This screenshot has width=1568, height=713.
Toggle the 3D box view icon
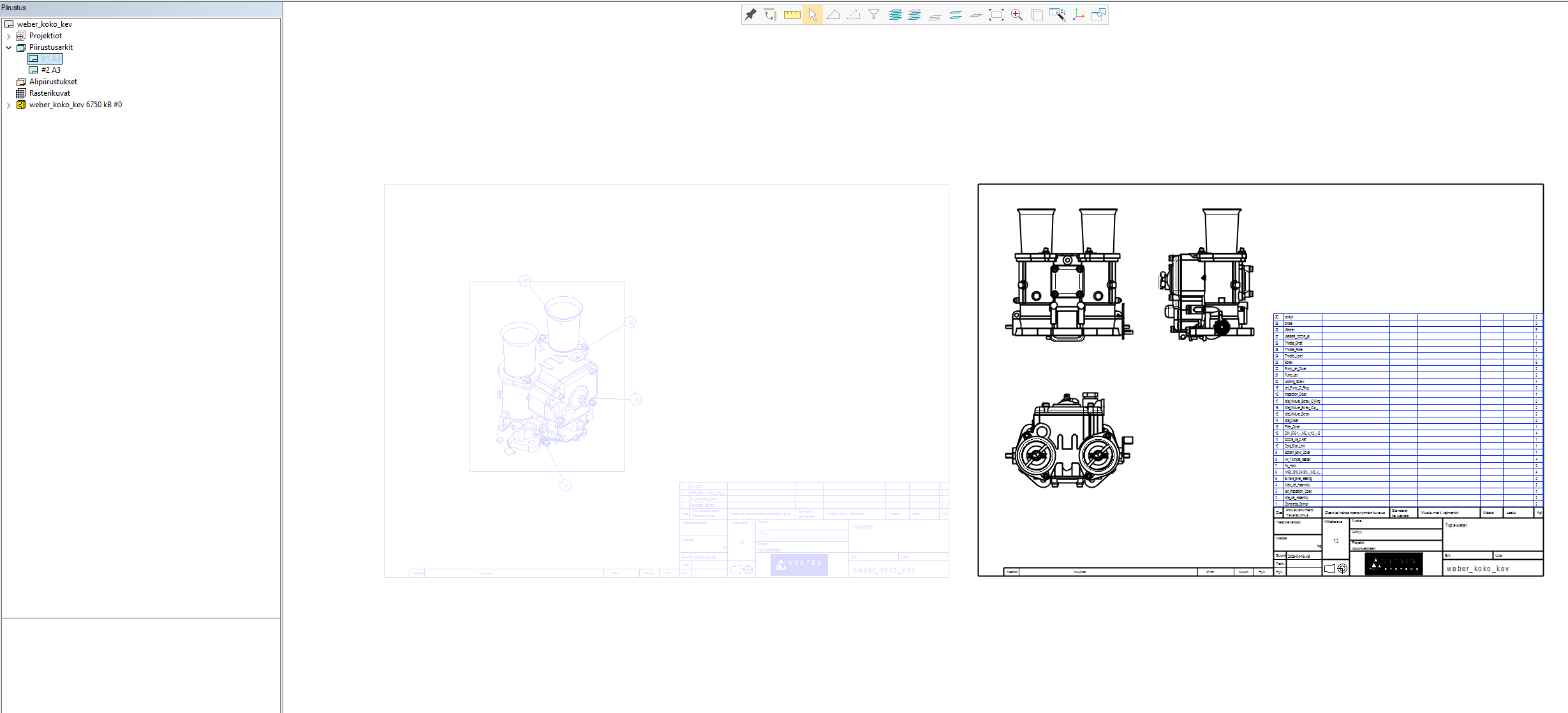(x=1037, y=15)
